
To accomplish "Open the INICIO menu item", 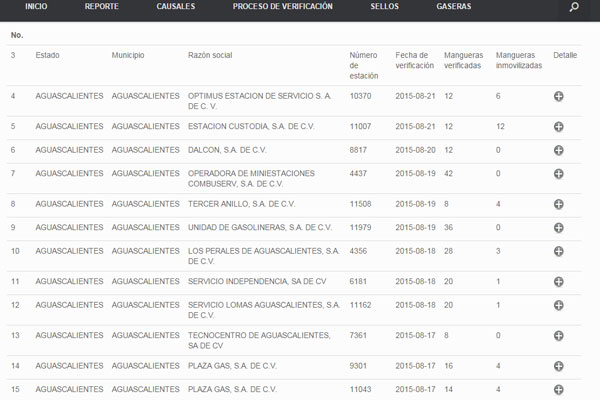I will click(36, 7).
